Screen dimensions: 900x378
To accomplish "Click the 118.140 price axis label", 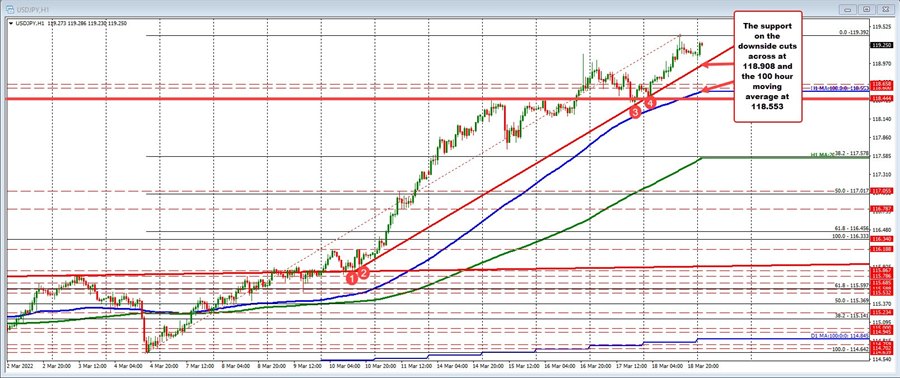I will pyautogui.click(x=882, y=119).
